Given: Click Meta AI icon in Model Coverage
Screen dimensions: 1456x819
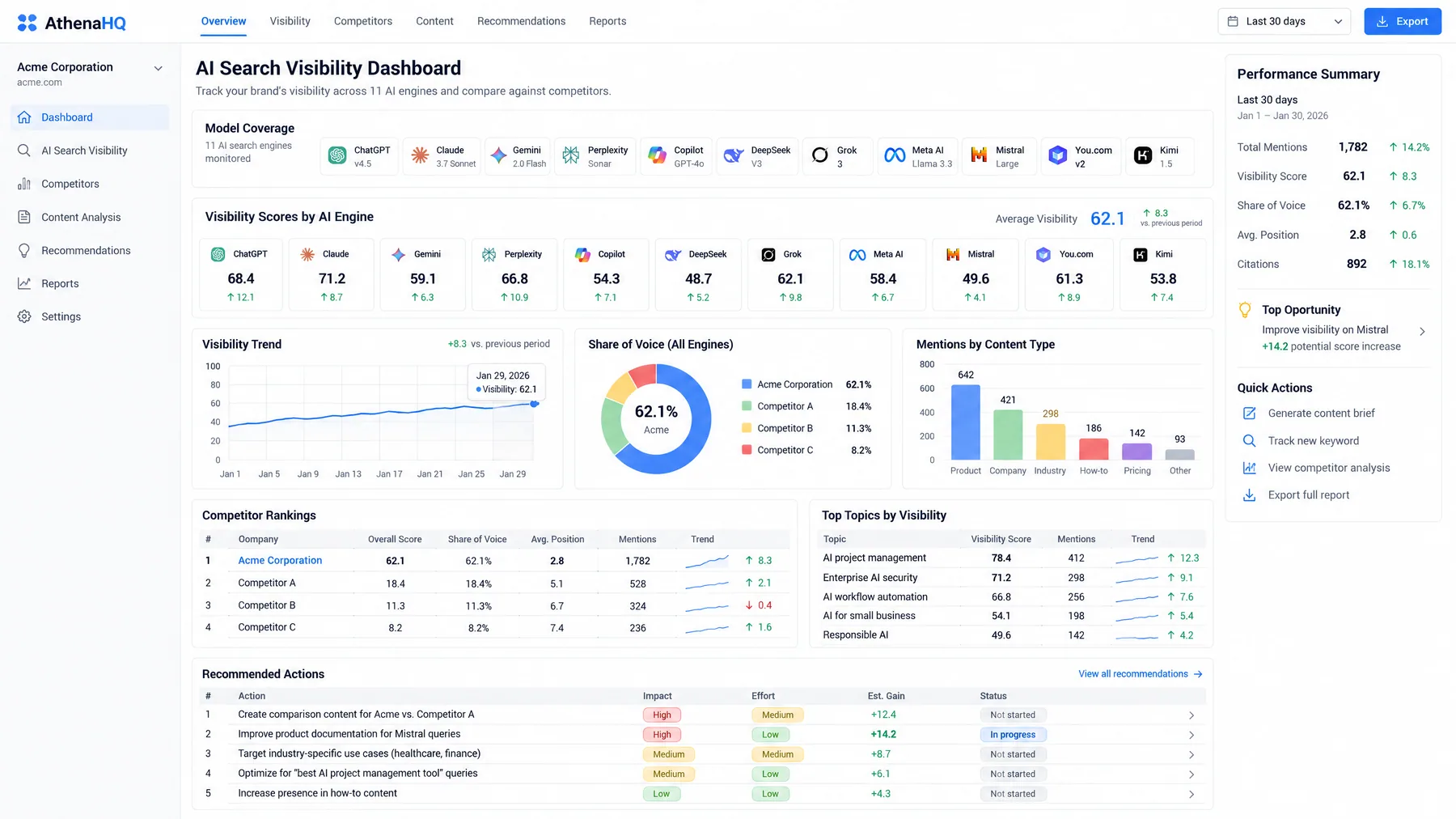Looking at the screenshot, I should click(x=895, y=155).
